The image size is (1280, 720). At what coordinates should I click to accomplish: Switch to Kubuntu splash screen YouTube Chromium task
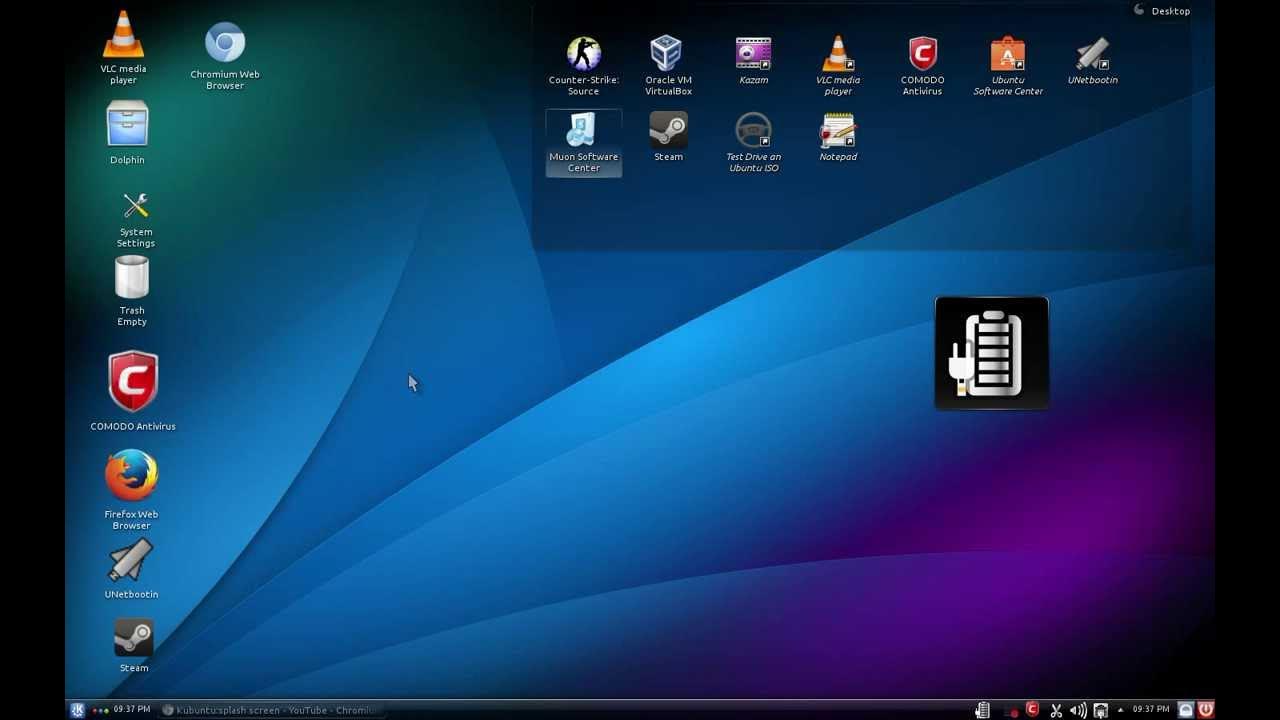coord(271,710)
